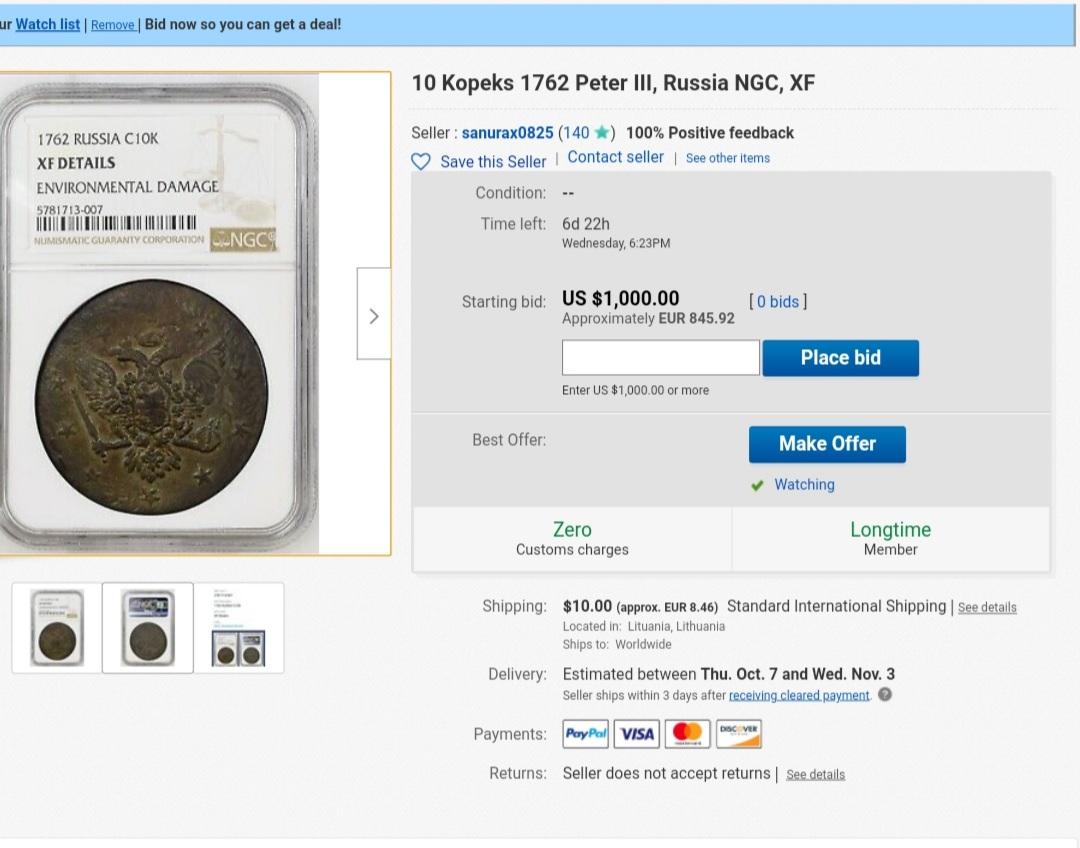Click the bid amount input field
Image resolution: width=1080 pixels, height=848 pixels.
[x=661, y=358]
